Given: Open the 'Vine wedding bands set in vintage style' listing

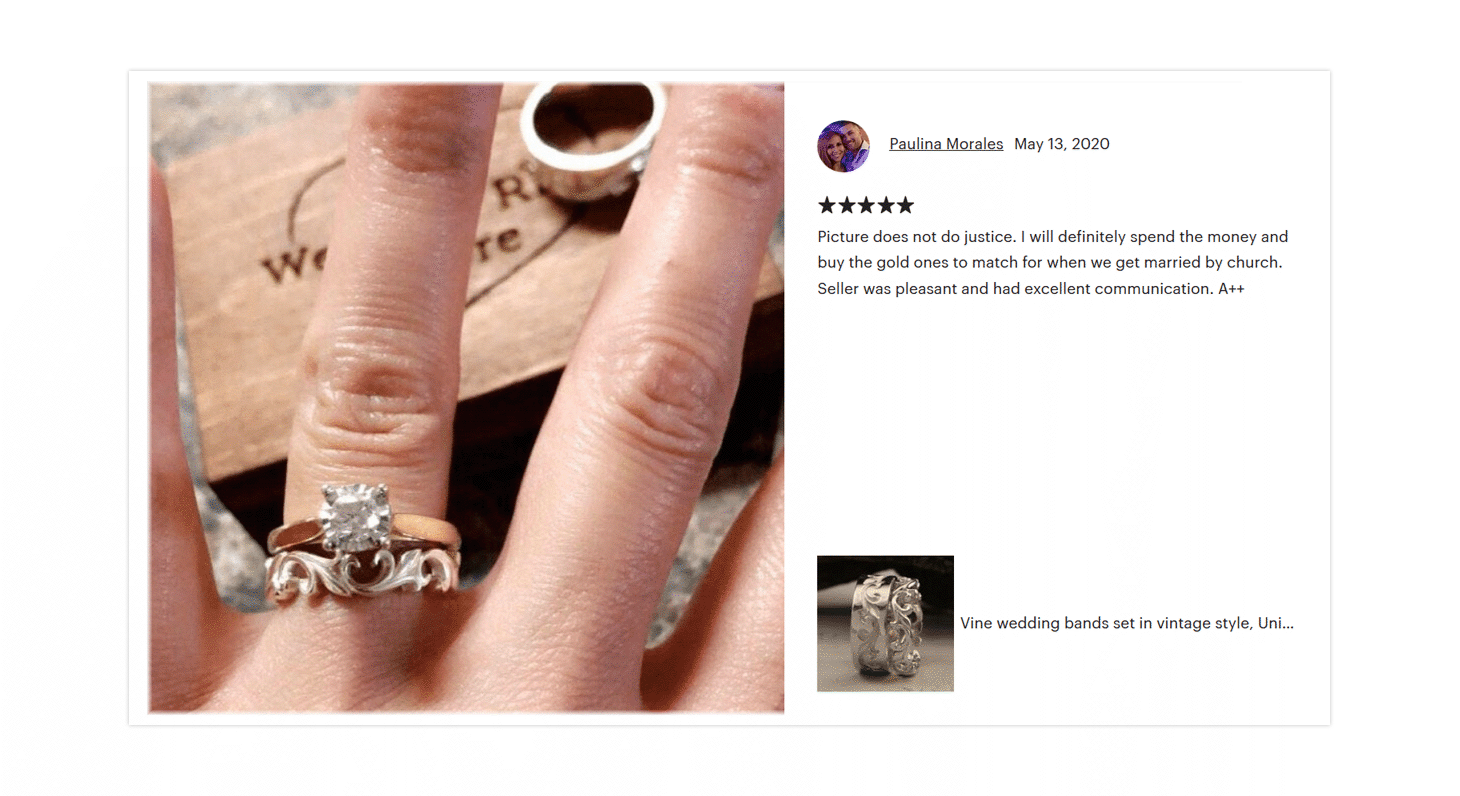Looking at the screenshot, I should (1127, 623).
